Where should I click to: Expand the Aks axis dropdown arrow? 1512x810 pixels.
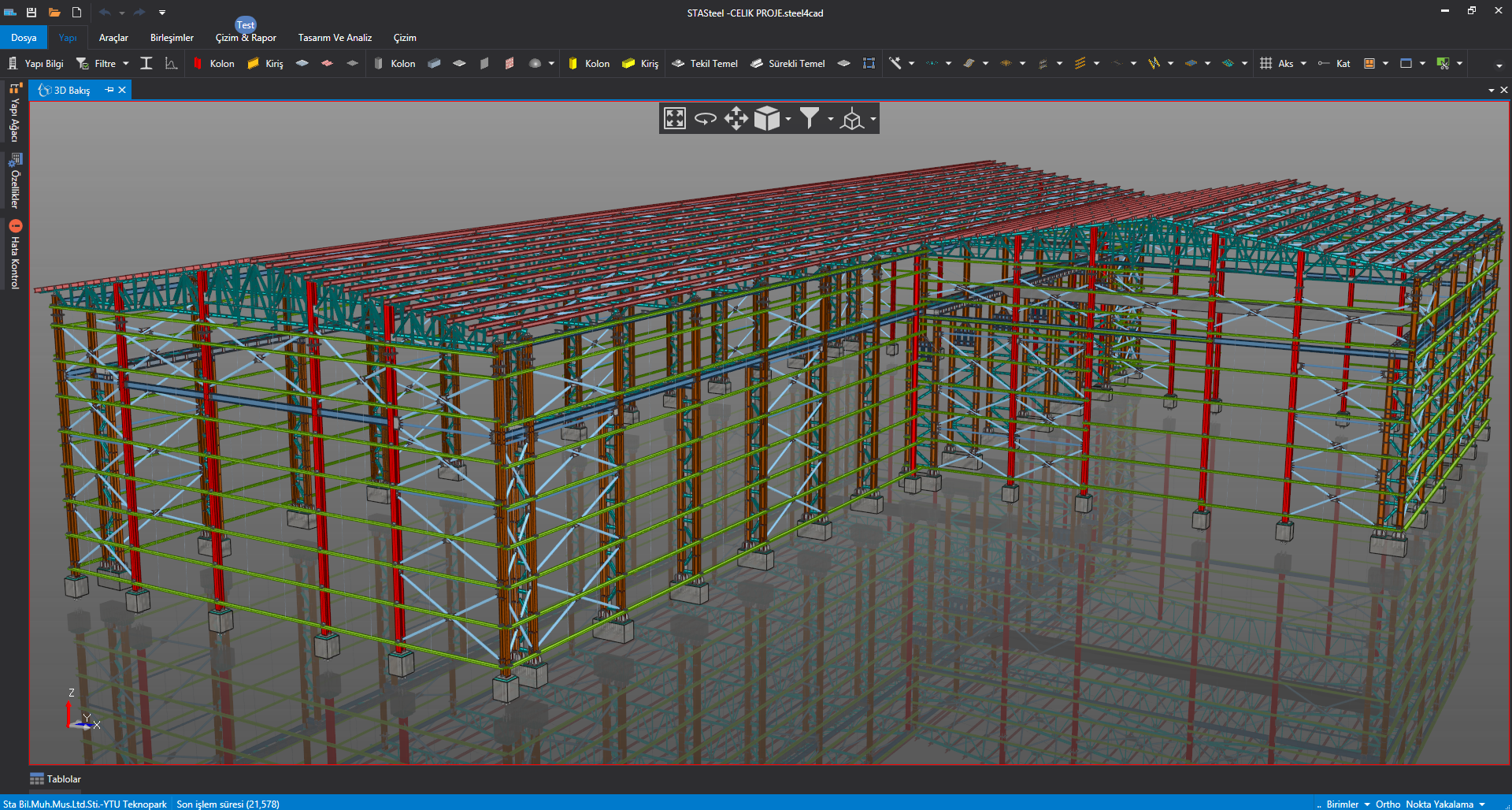(x=1303, y=64)
